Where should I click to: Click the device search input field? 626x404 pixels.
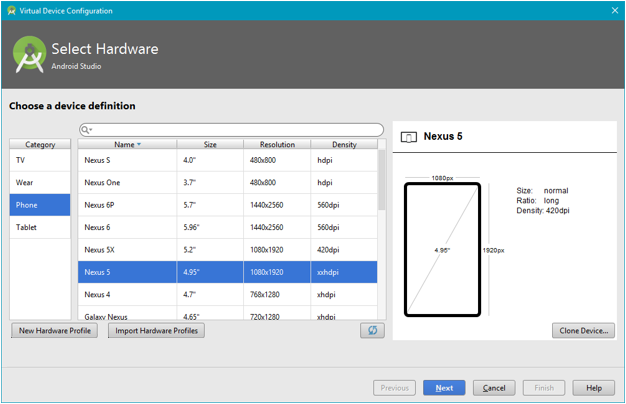click(x=232, y=130)
